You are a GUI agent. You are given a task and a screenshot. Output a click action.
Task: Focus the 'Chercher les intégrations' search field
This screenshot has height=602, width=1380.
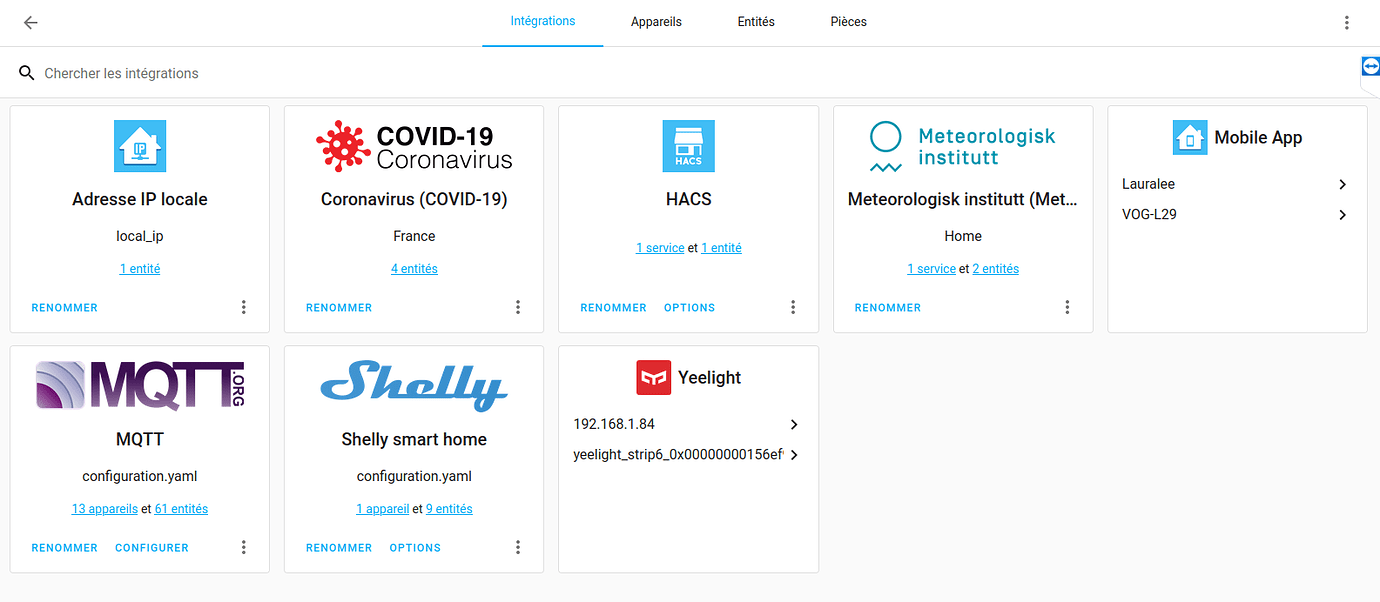click(x=690, y=73)
